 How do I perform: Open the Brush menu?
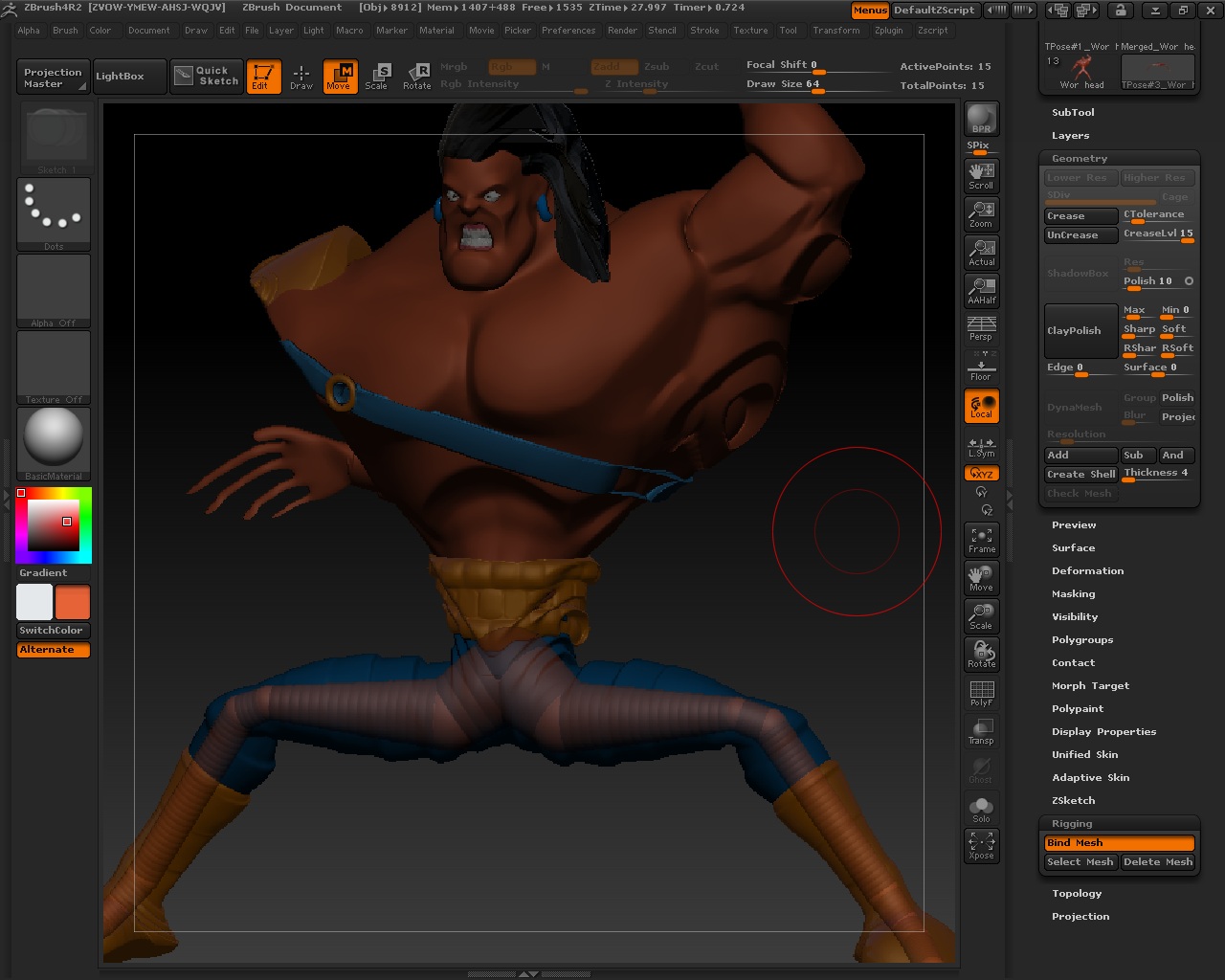(65, 31)
